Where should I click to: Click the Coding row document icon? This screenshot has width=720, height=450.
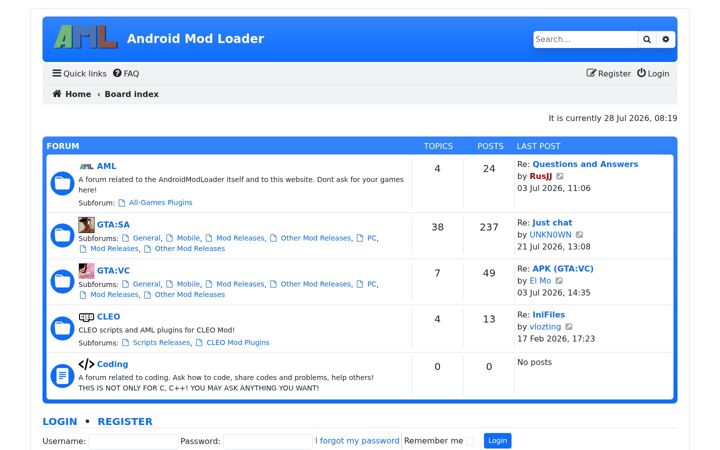pyautogui.click(x=62, y=376)
